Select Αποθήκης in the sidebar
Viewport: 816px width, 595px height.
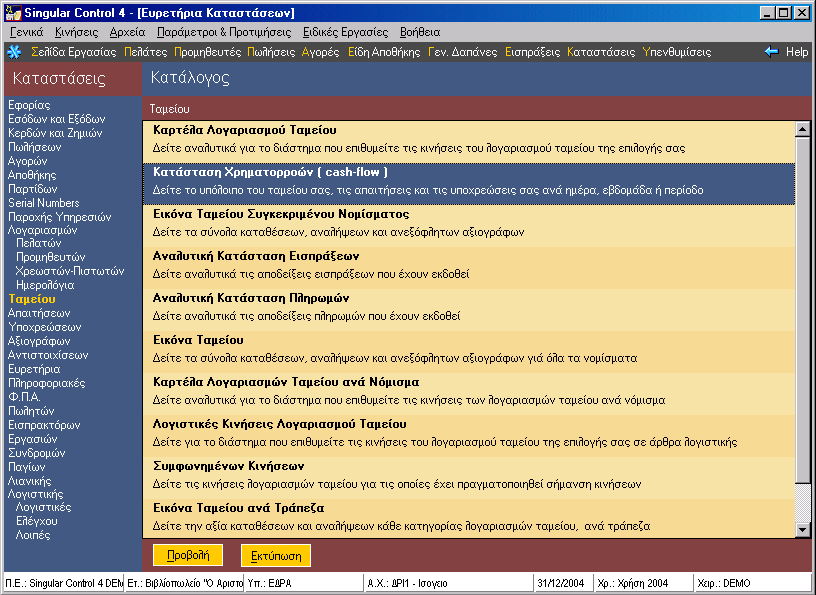[x=32, y=175]
